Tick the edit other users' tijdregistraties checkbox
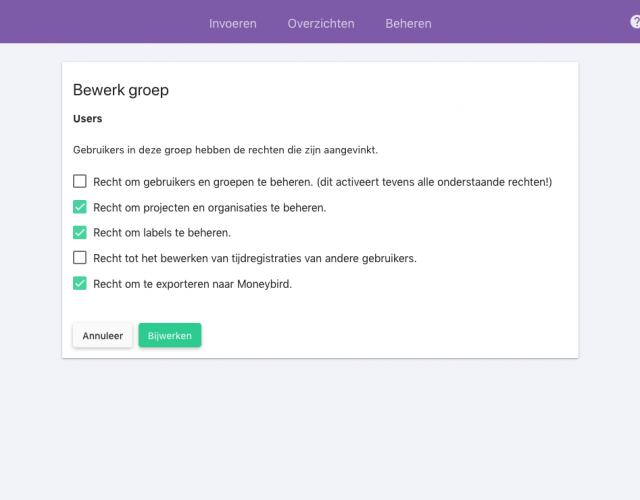The image size is (640, 500). (x=80, y=258)
